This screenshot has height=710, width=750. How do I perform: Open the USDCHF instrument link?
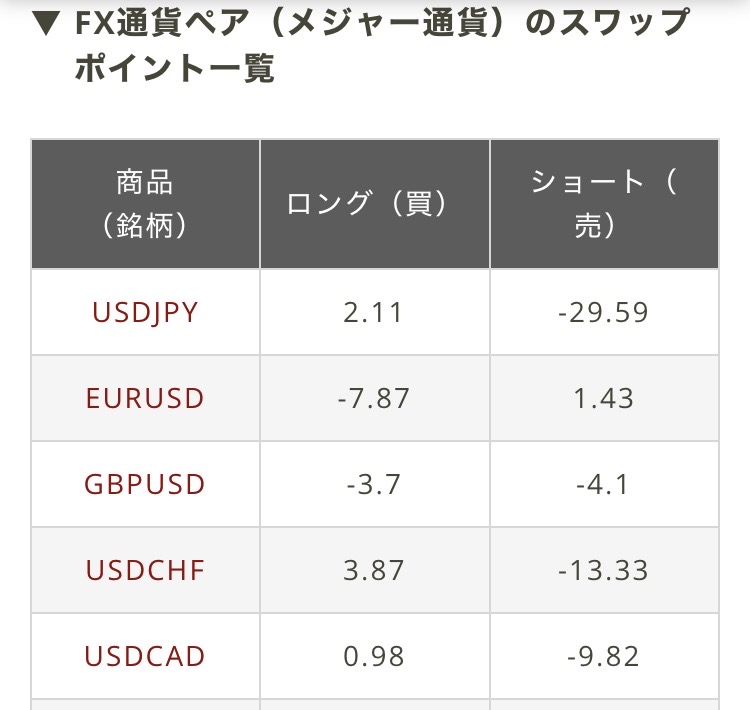click(x=145, y=570)
